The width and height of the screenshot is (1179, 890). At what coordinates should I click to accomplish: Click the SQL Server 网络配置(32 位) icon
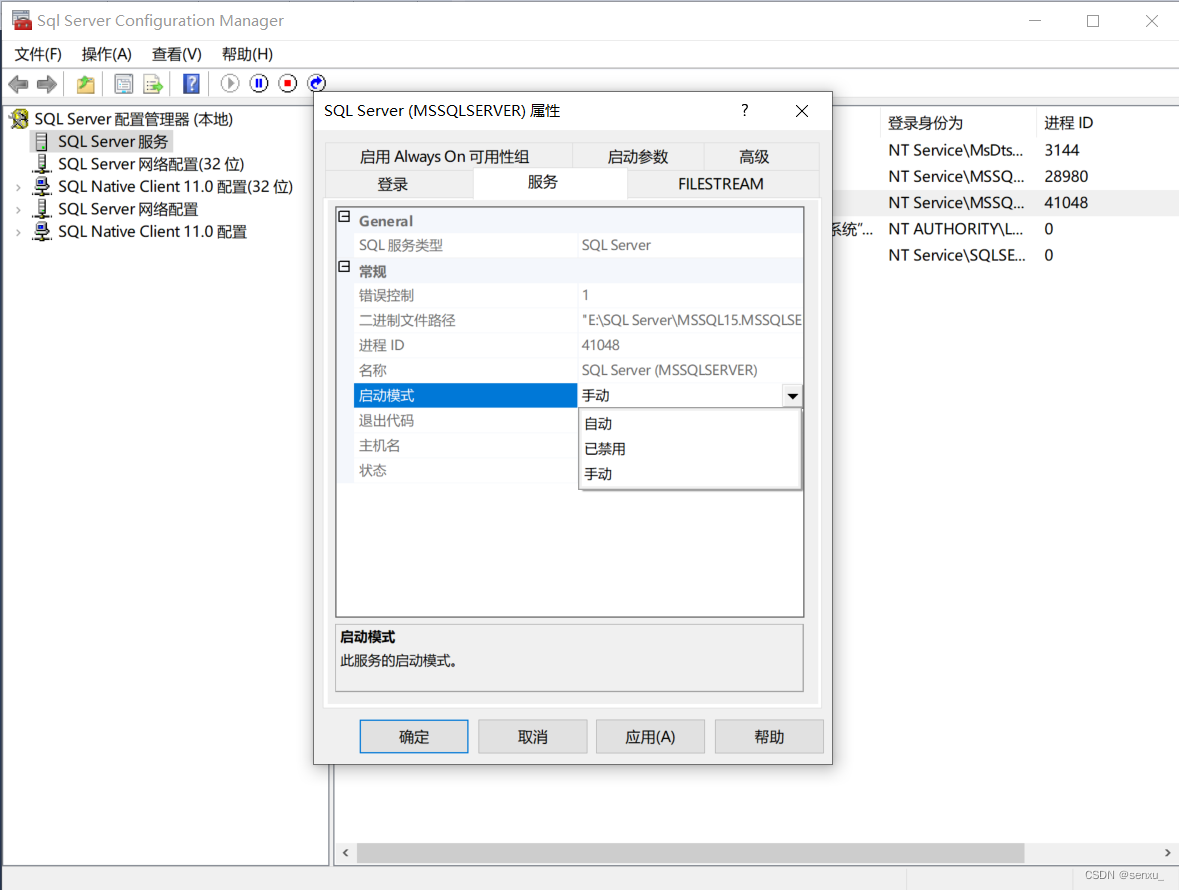[x=42, y=164]
